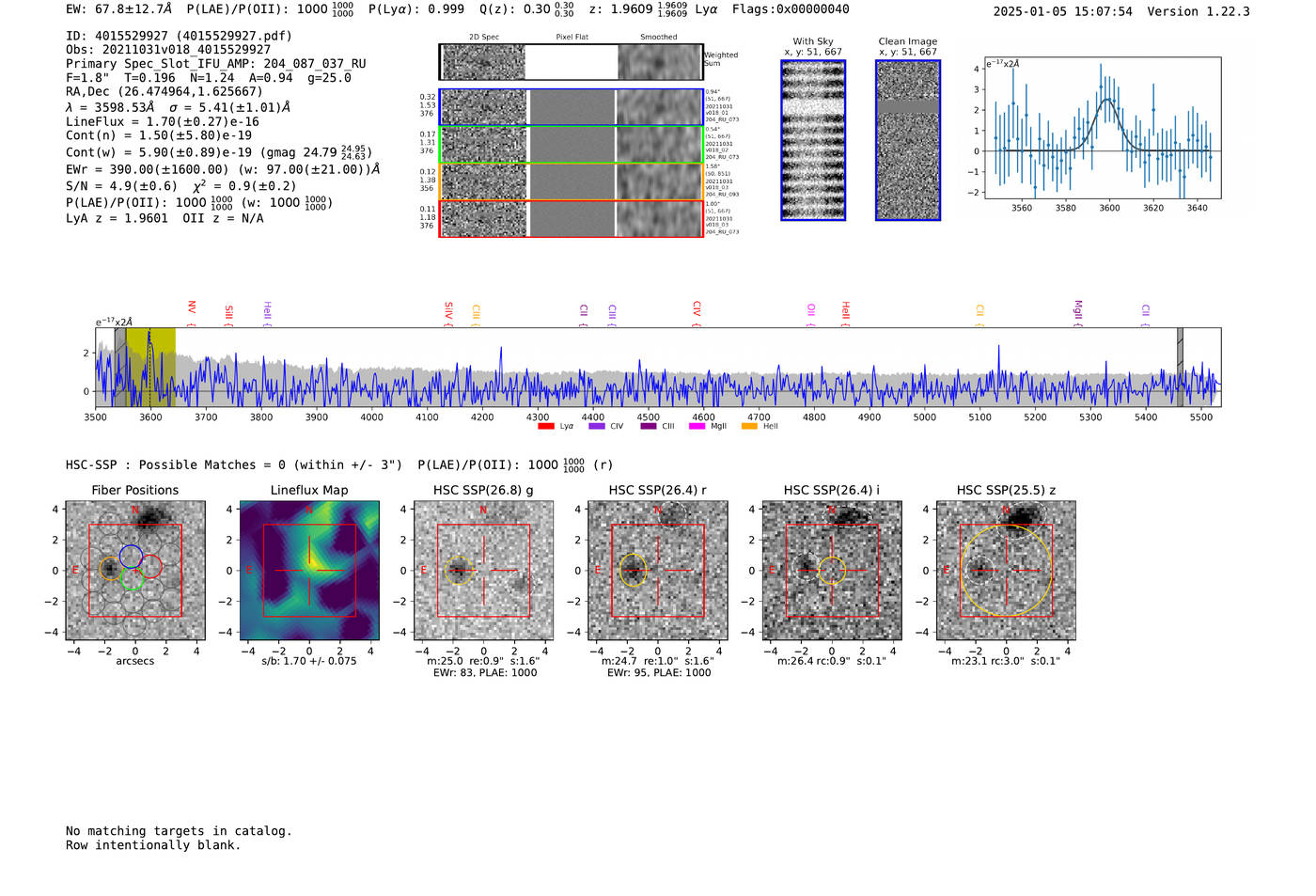Viewport: 1316px width, 896px height.
Task: Click the red CIV line marker label
Action: click(697, 308)
